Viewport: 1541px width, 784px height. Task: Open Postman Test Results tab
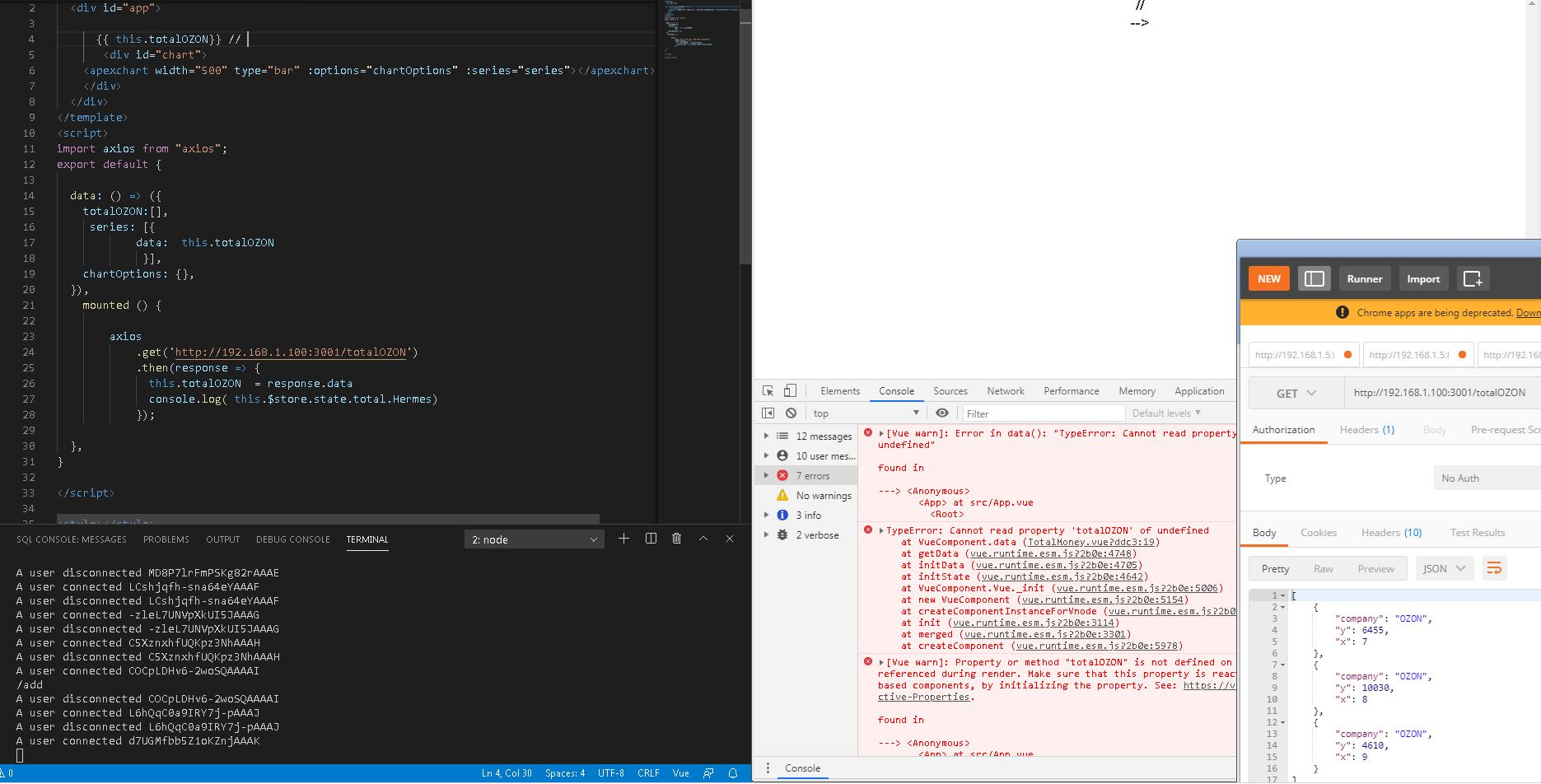coord(1478,533)
